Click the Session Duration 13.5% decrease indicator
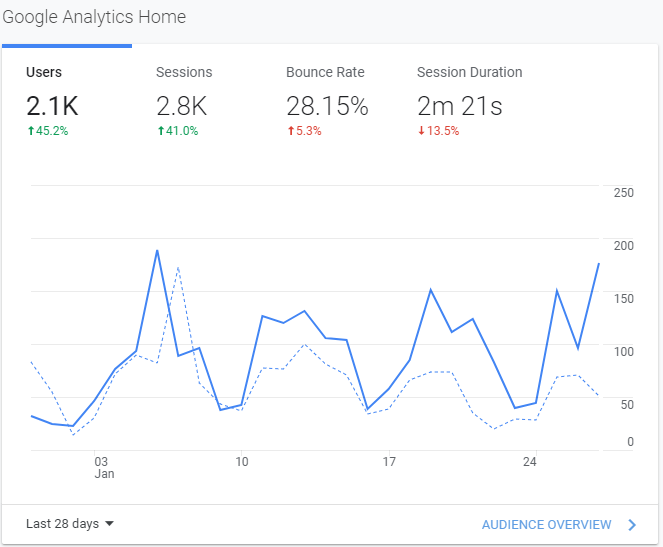The width and height of the screenshot is (663, 547). pyautogui.click(x=438, y=131)
